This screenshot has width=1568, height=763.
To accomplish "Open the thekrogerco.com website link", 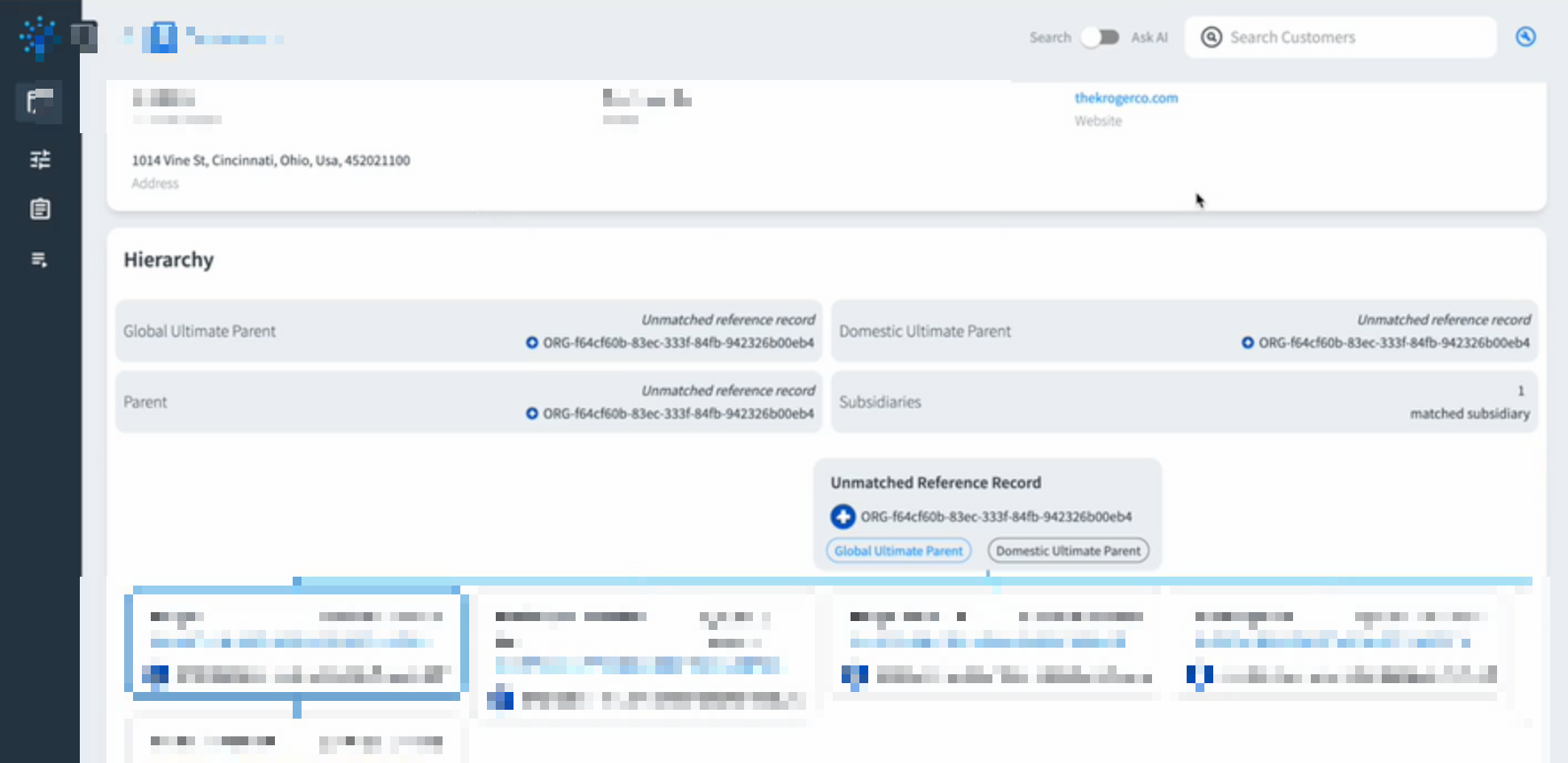I will (x=1126, y=98).
